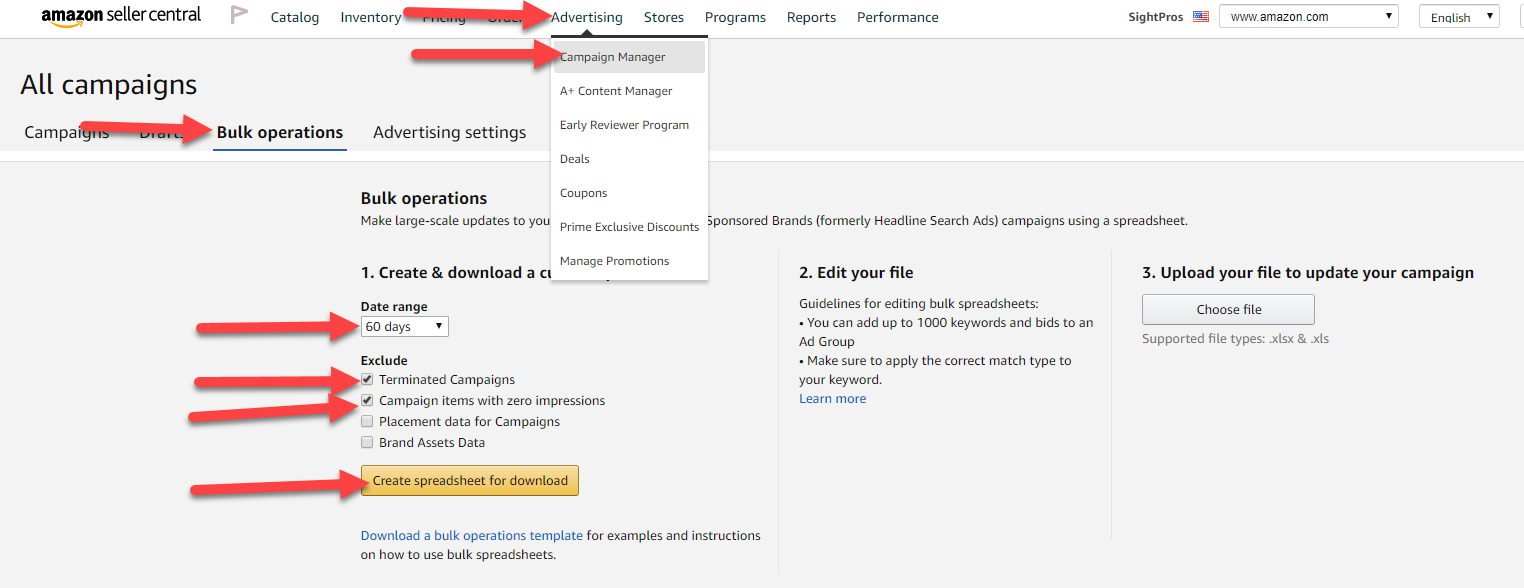The height and width of the screenshot is (588, 1524).
Task: Click the US flag icon near SightPros
Action: (1201, 17)
